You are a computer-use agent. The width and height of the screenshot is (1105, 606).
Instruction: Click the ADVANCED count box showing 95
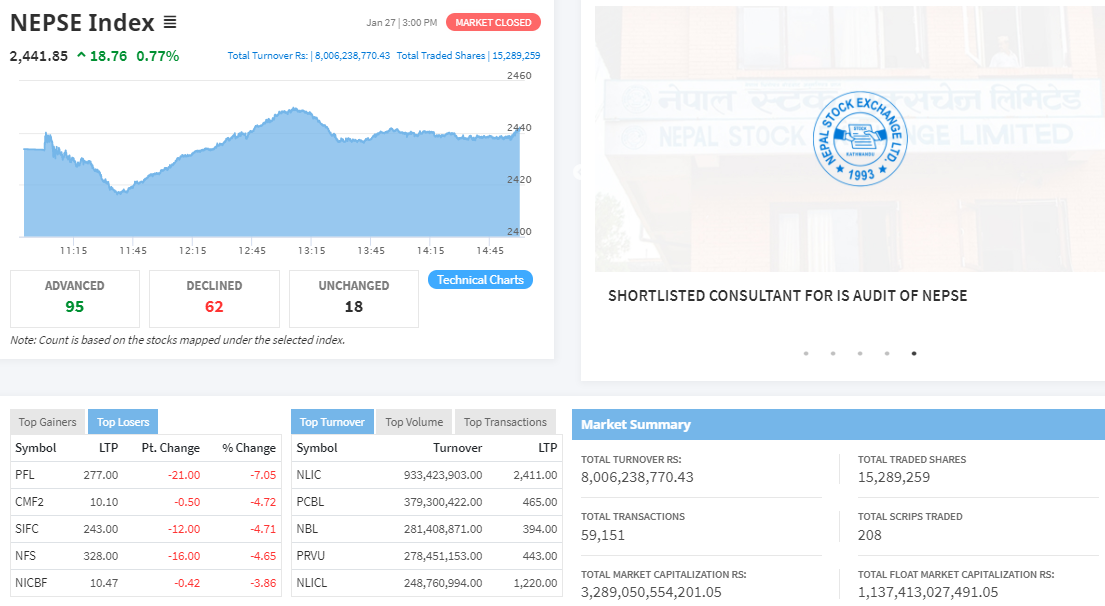point(75,299)
